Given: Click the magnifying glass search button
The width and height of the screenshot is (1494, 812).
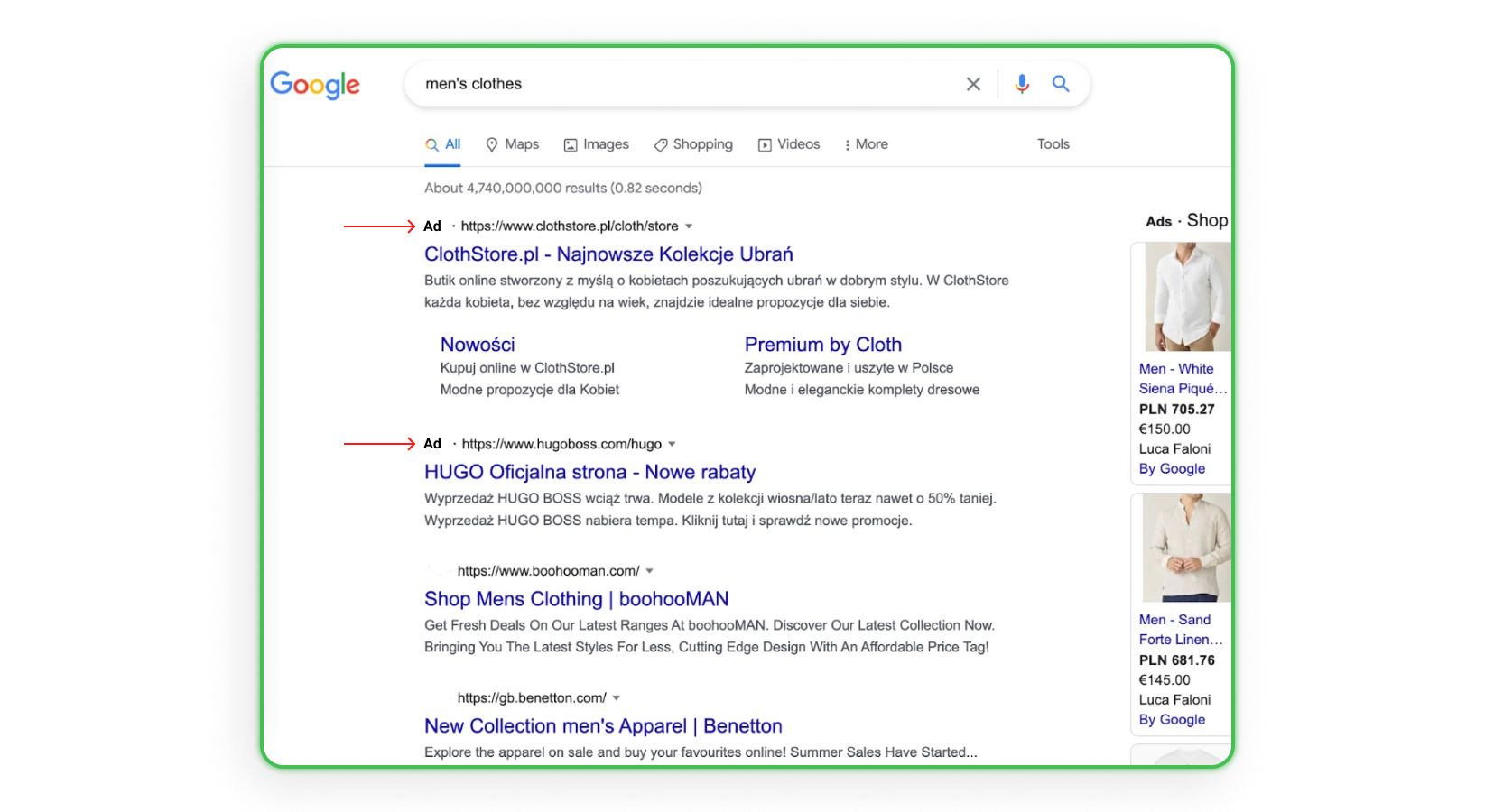Looking at the screenshot, I should [x=1061, y=84].
